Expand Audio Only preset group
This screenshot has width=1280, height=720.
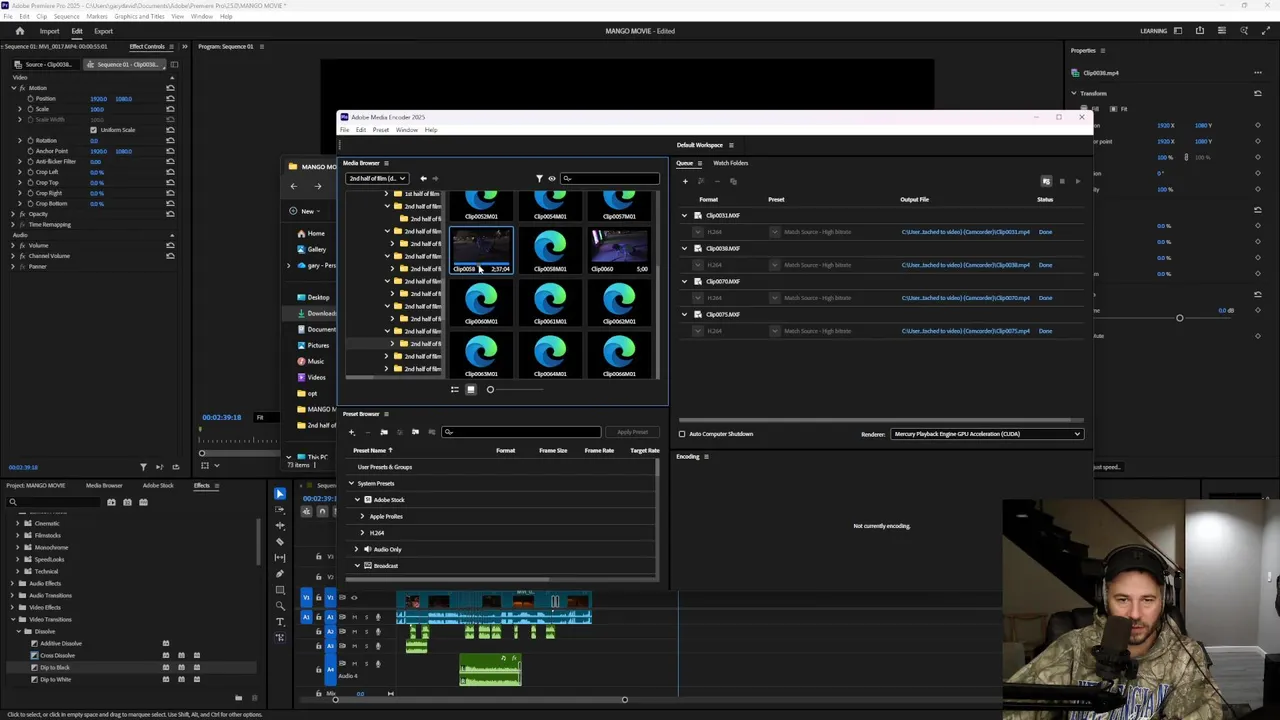pos(356,549)
